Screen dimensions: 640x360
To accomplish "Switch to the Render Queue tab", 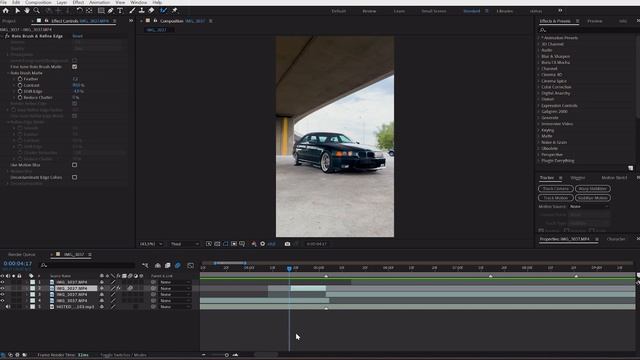I will tap(22, 254).
